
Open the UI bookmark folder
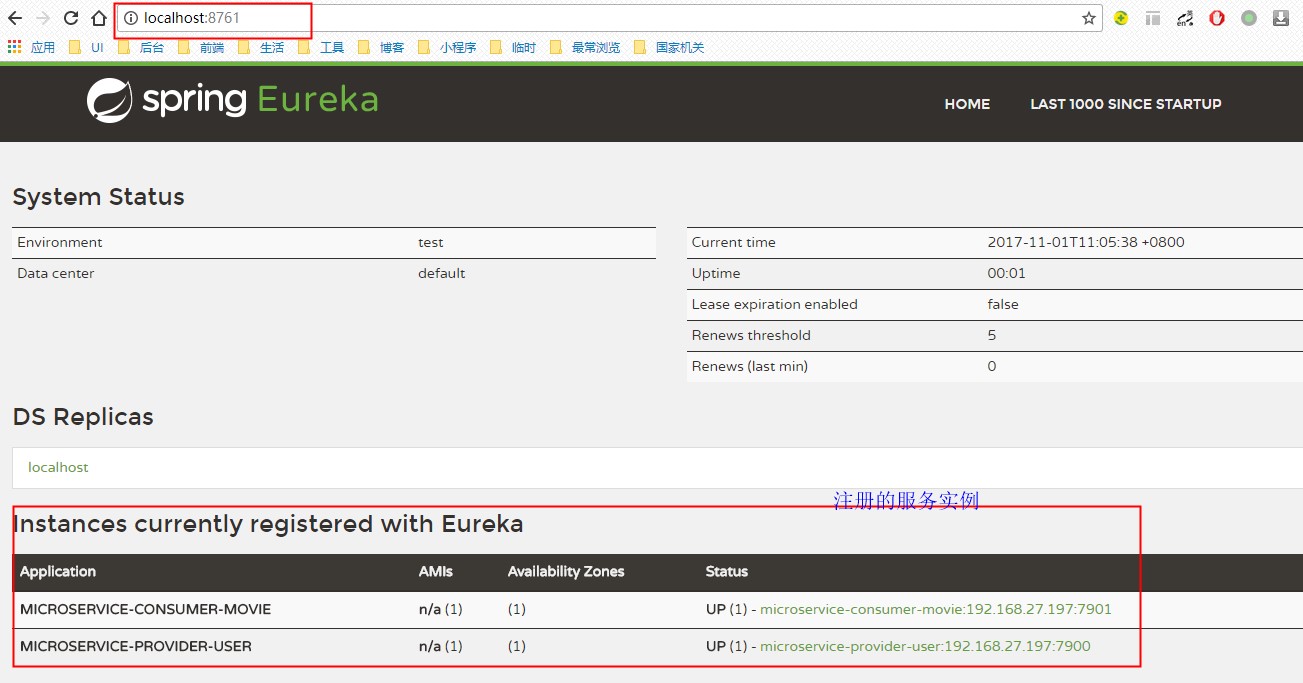point(86,47)
